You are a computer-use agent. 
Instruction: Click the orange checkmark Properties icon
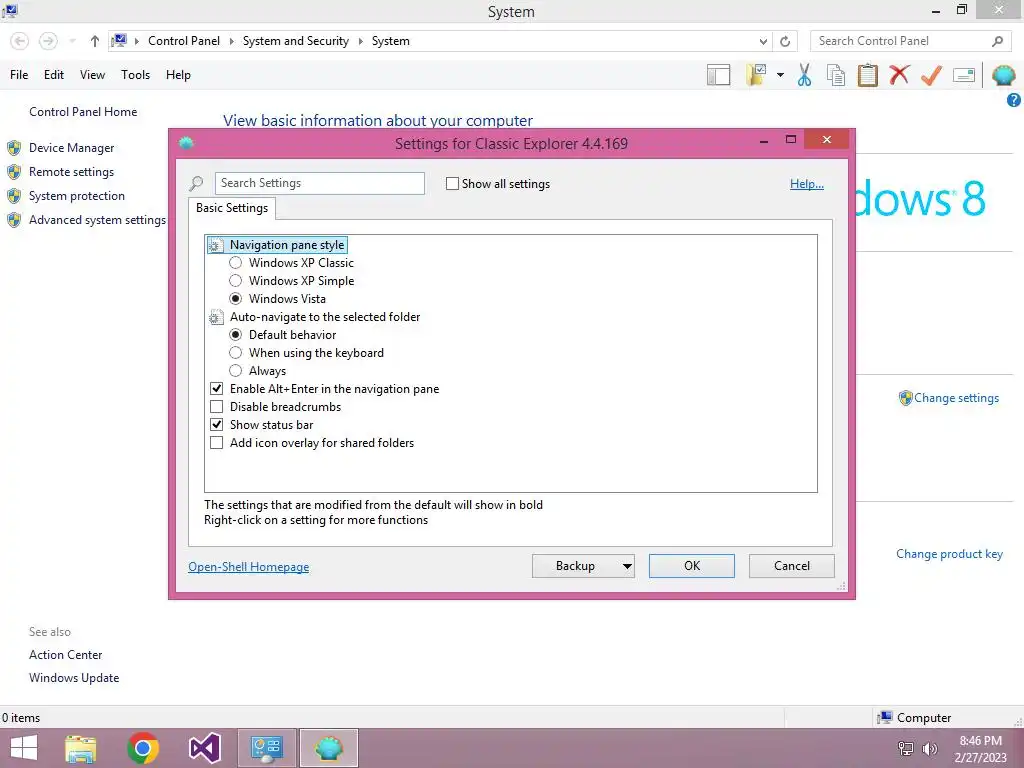tap(931, 75)
